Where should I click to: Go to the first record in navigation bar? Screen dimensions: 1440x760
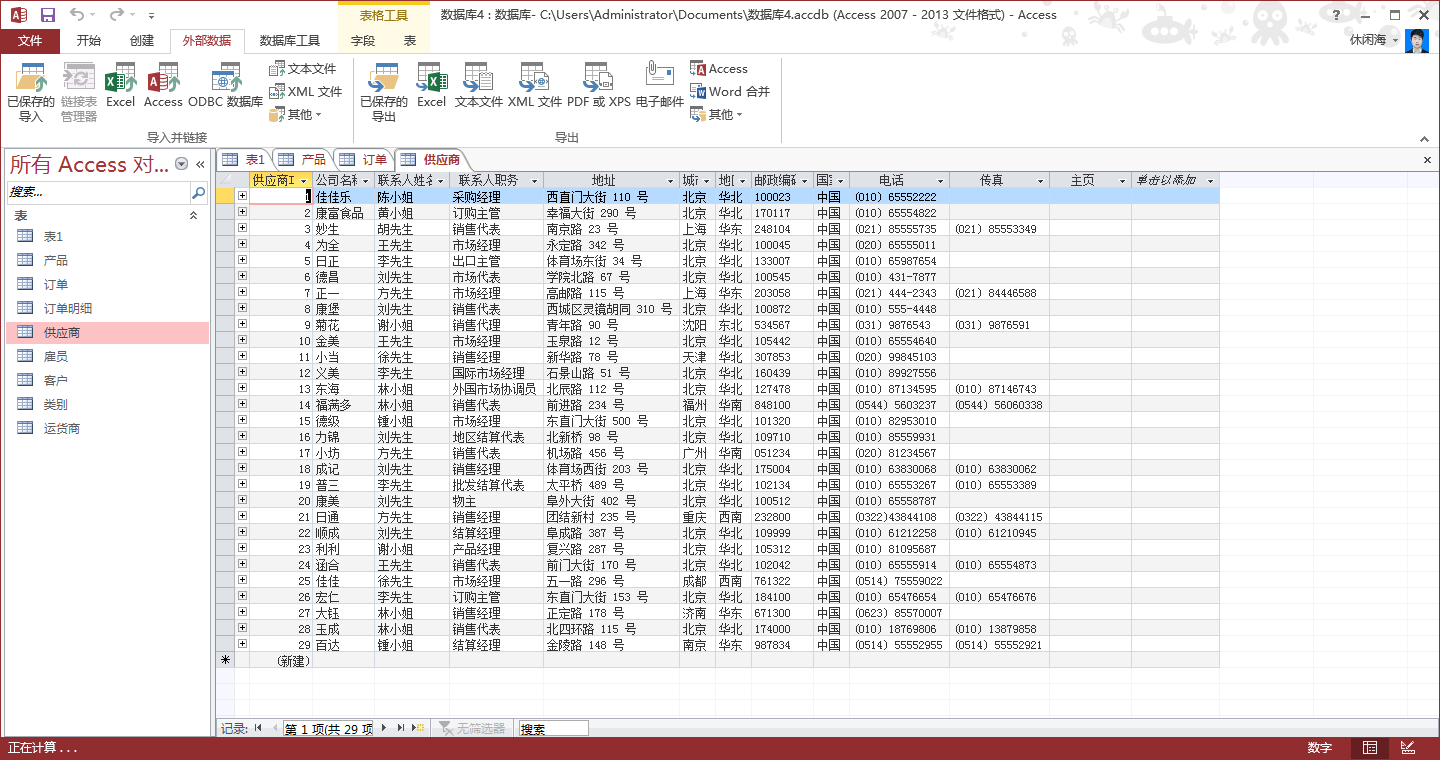tap(258, 728)
